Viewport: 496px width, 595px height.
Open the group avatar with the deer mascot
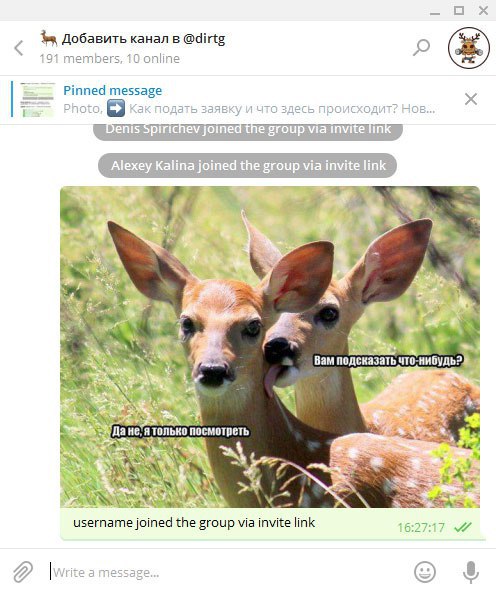(x=469, y=48)
